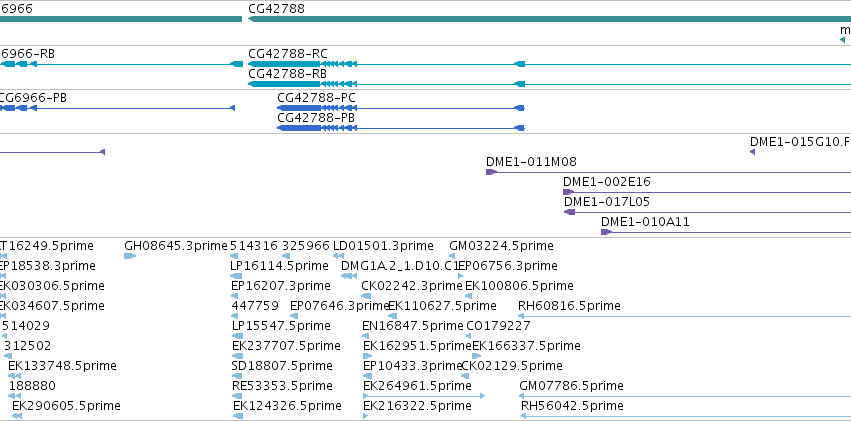Select EST EK264961.5prime
The image size is (851, 421).
pyautogui.click(x=417, y=386)
